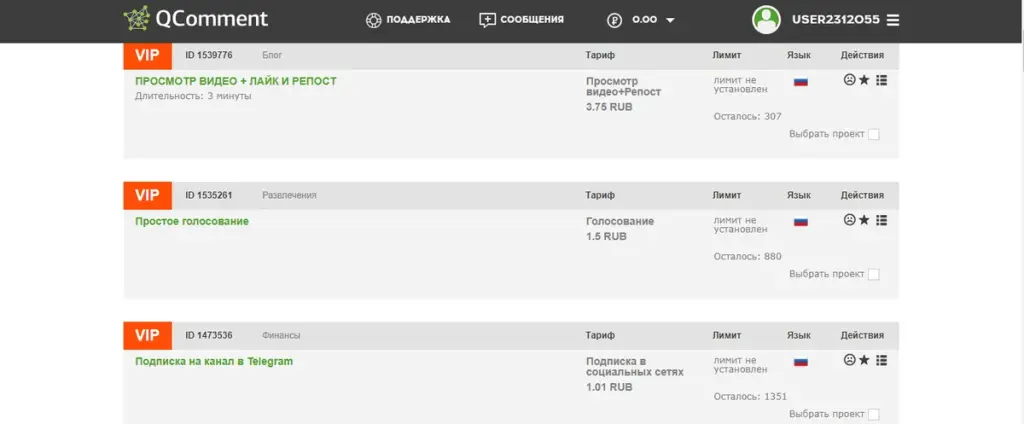Open the Поддержка support menu item
Image resolution: width=1024 pixels, height=424 pixels.
(408, 19)
